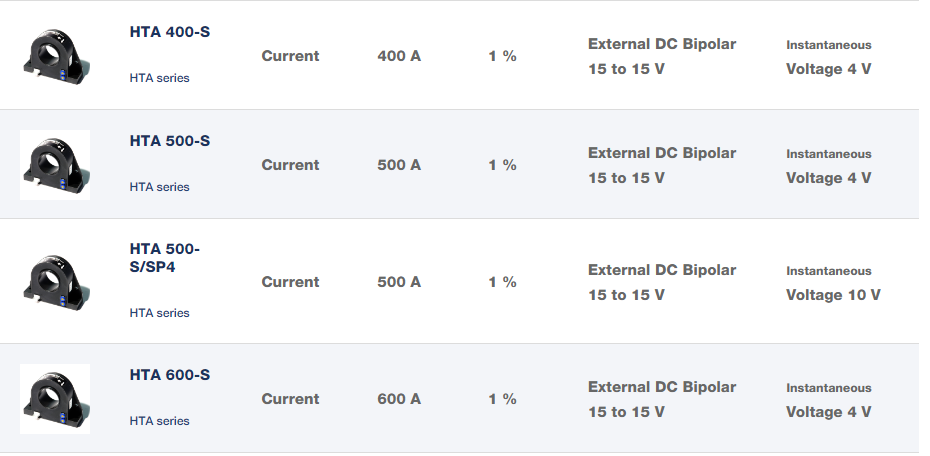
Task: Select the HTA 500-S/SP4 product title
Action: [165, 258]
